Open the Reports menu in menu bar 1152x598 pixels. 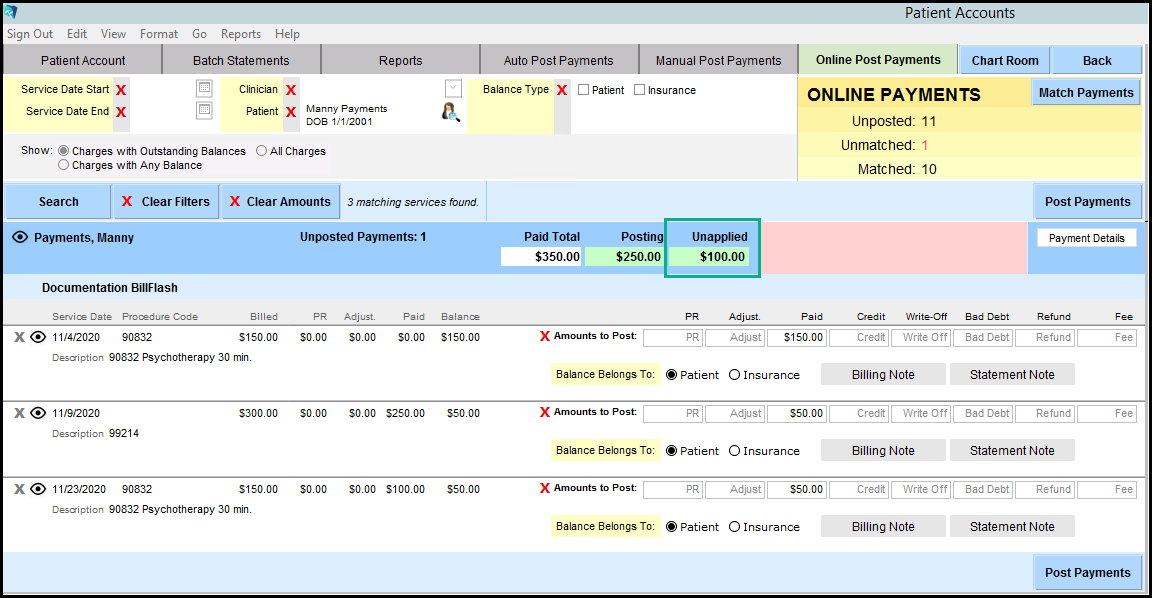[x=240, y=34]
